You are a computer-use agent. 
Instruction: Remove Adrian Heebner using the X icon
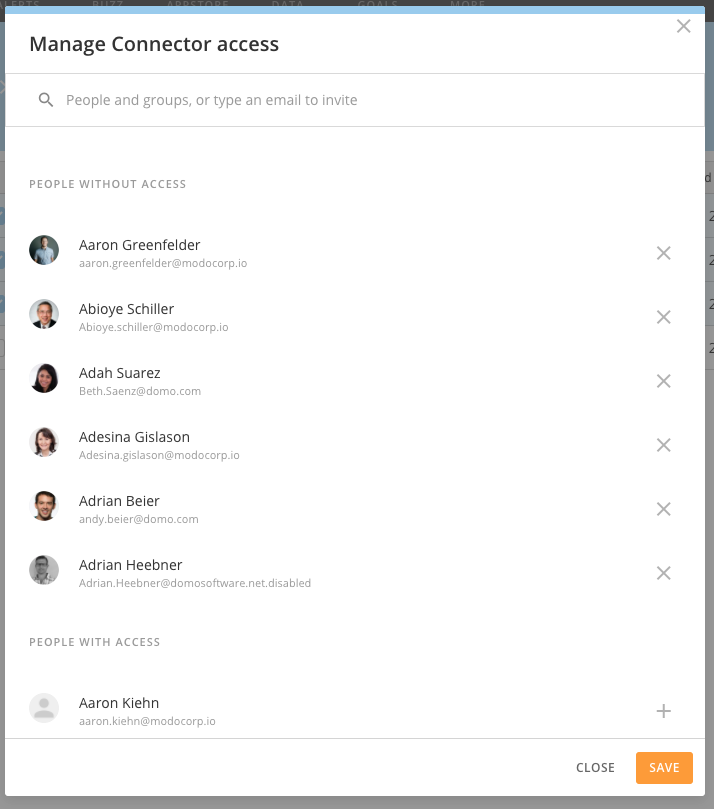click(x=663, y=573)
